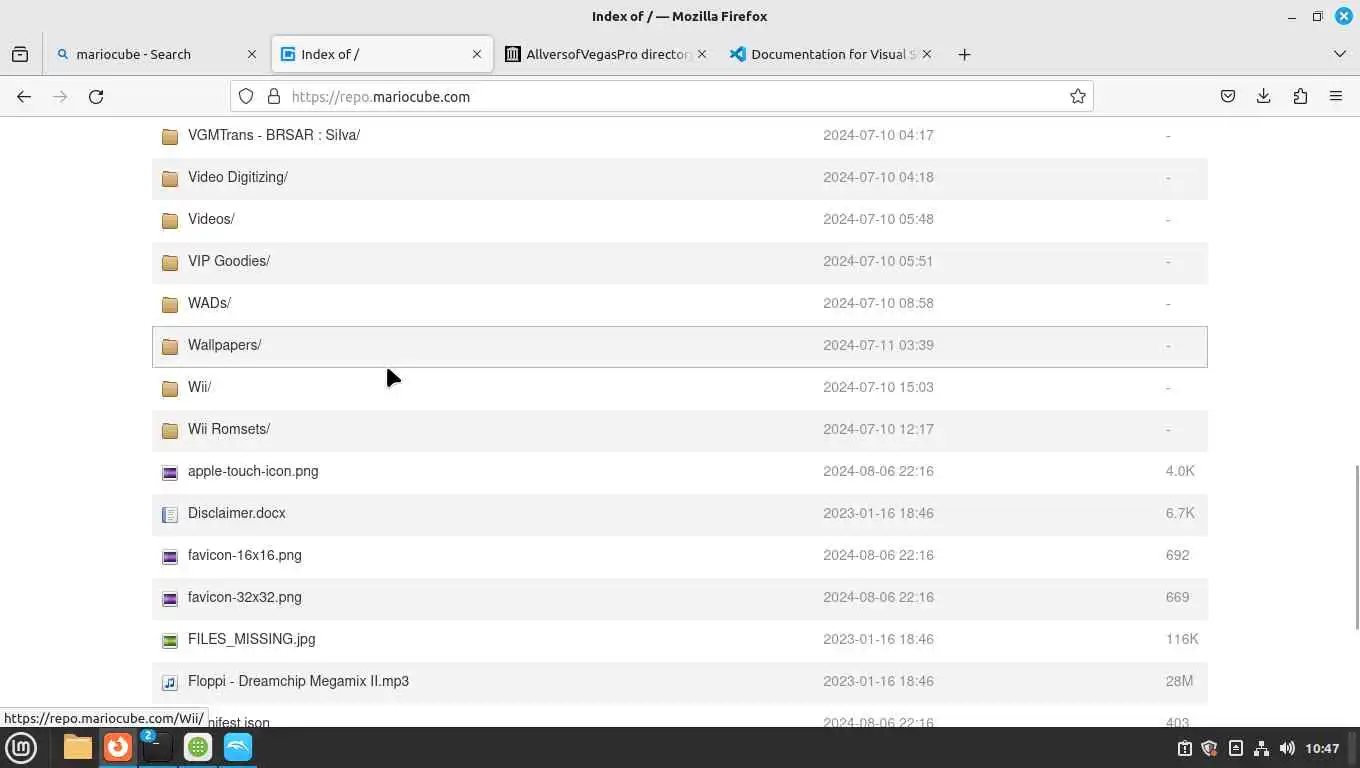1360x768 pixels.
Task: Click the tracking protection shield icon
Action: [246, 96]
